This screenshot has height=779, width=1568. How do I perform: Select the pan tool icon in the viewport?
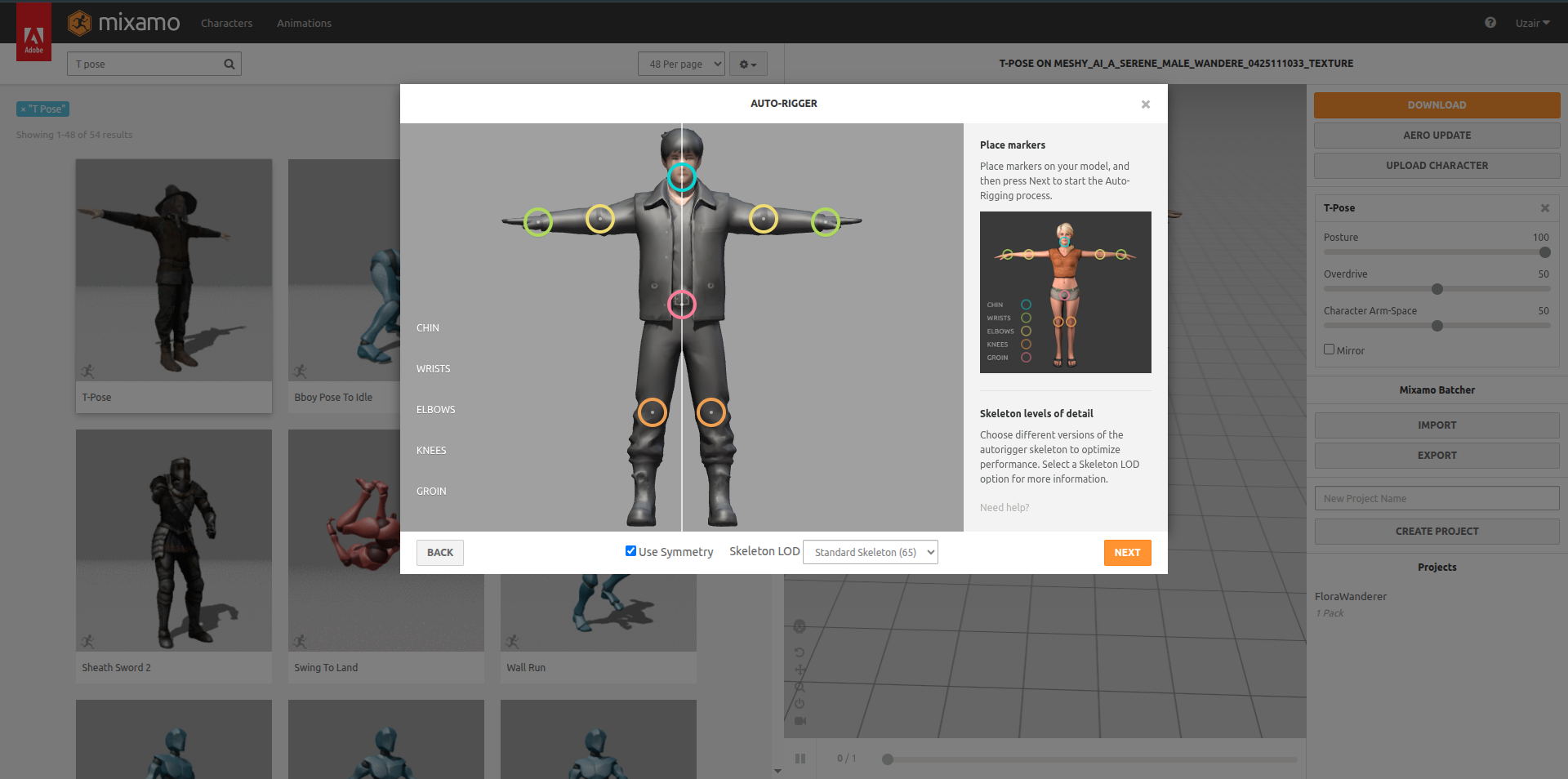tap(800, 670)
